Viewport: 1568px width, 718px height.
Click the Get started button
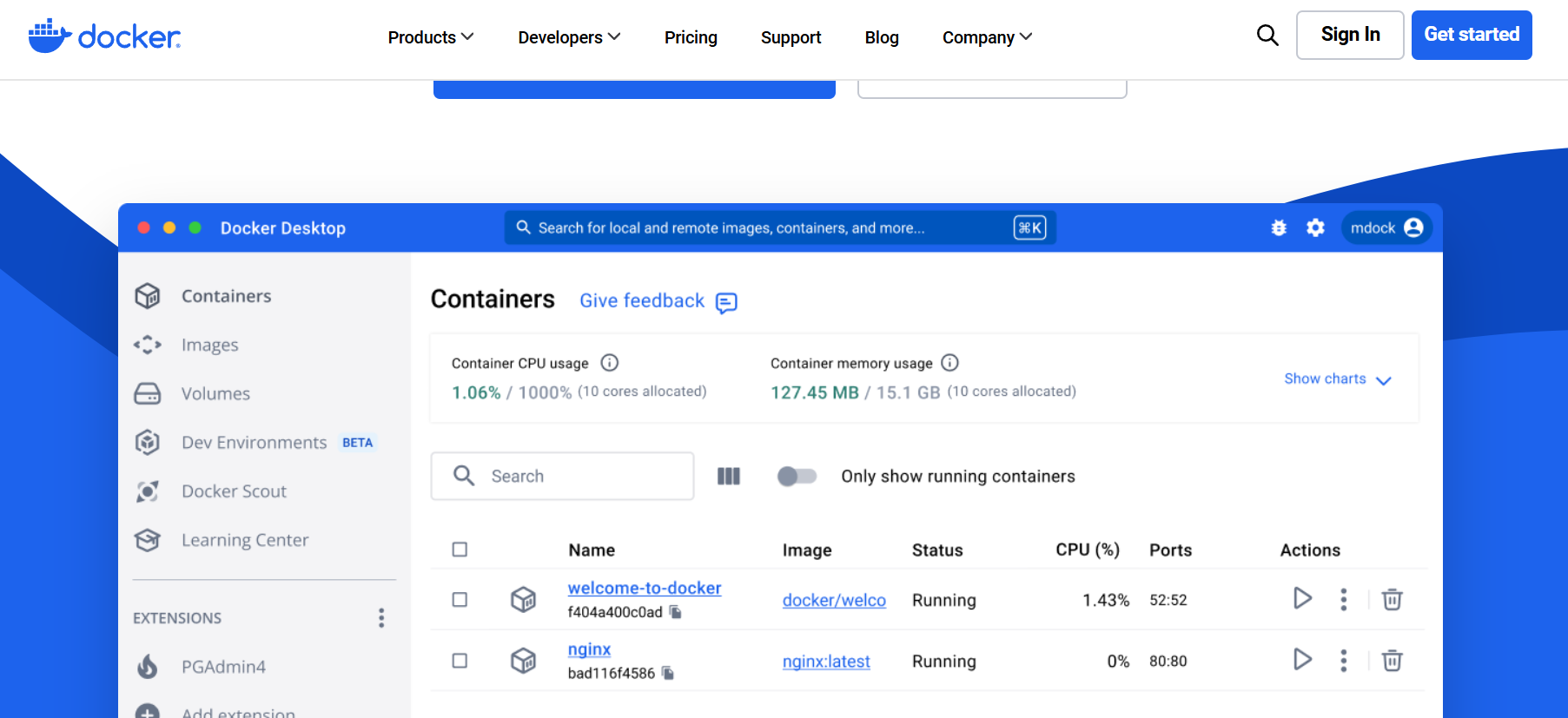(1472, 35)
